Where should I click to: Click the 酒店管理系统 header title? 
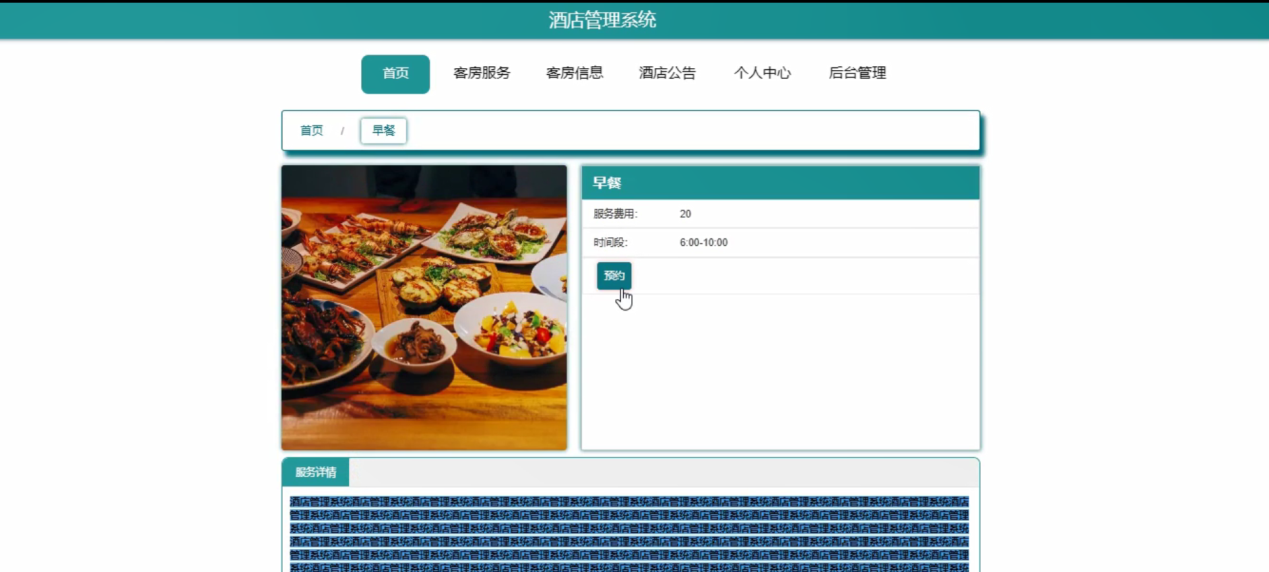pos(602,20)
